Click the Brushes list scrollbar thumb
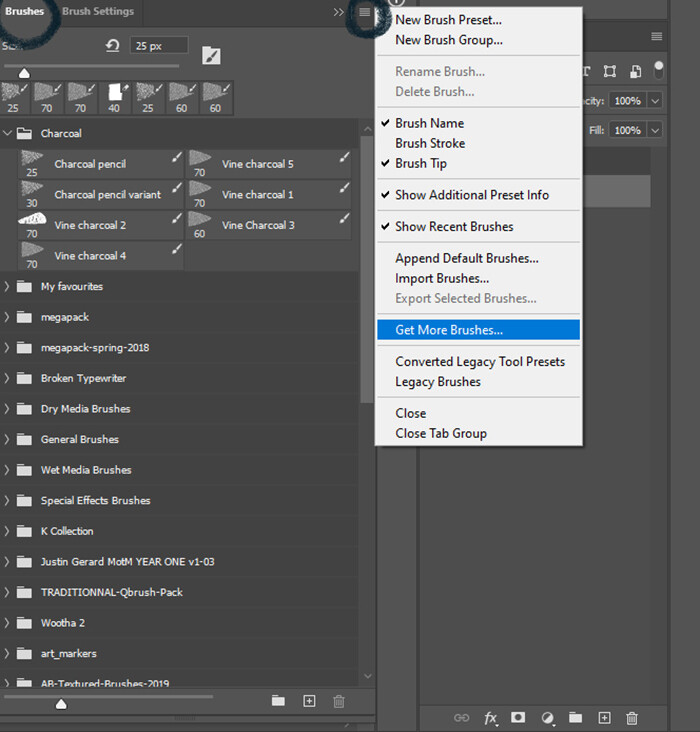The image size is (700, 732). tap(367, 269)
